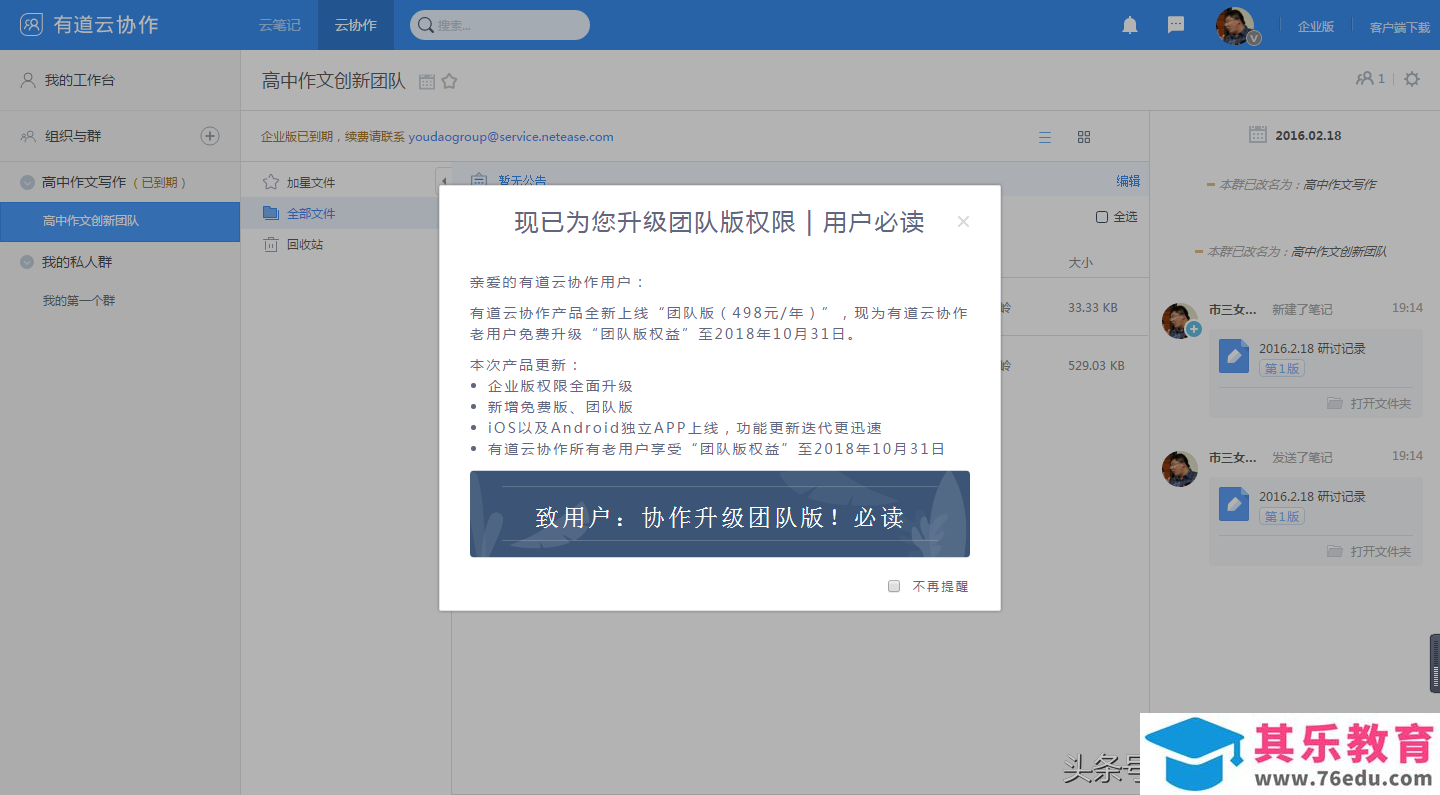Open 2016.2.18 研讨记录 note from 发送了笔记
This screenshot has width=1440, height=795.
coord(1312,497)
